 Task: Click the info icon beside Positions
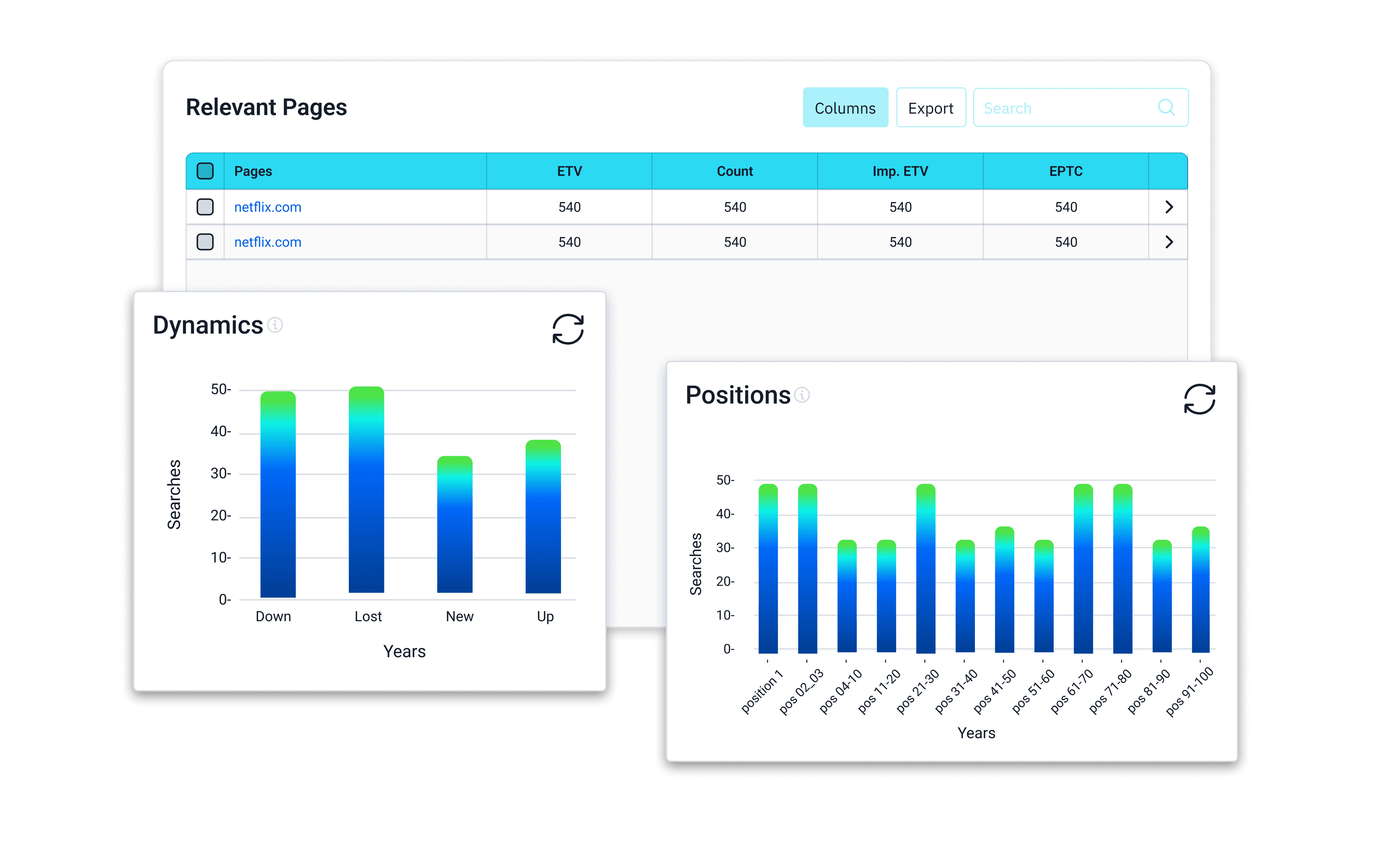click(802, 395)
